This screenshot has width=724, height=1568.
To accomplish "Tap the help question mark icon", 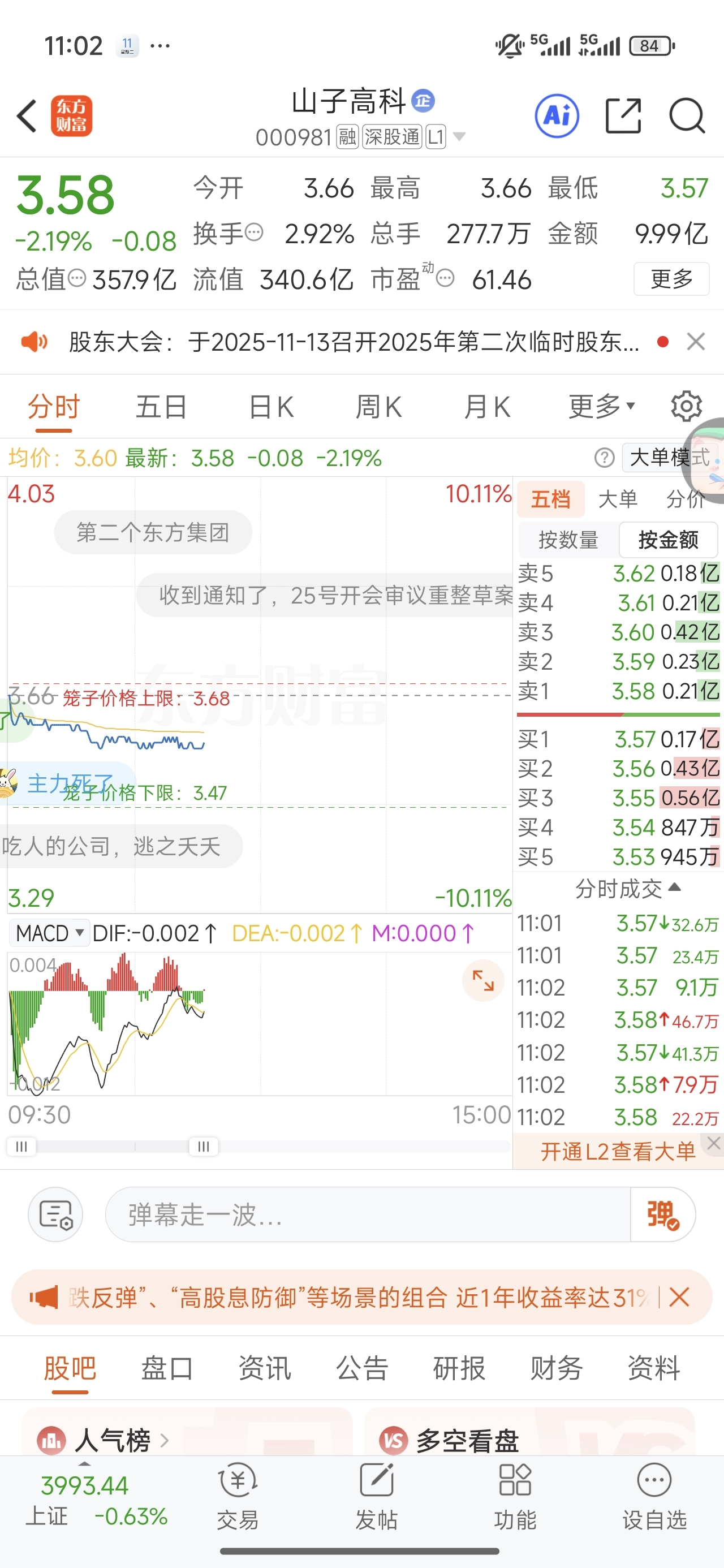I will tap(604, 457).
